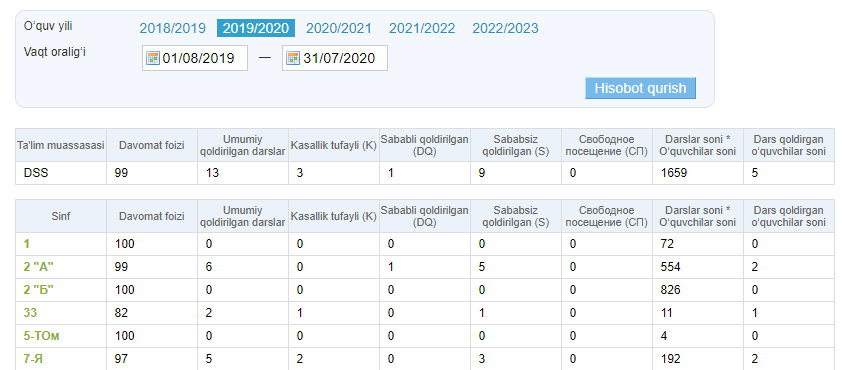
Task: Click the Vaqt oralig'i label
Action: (55, 52)
